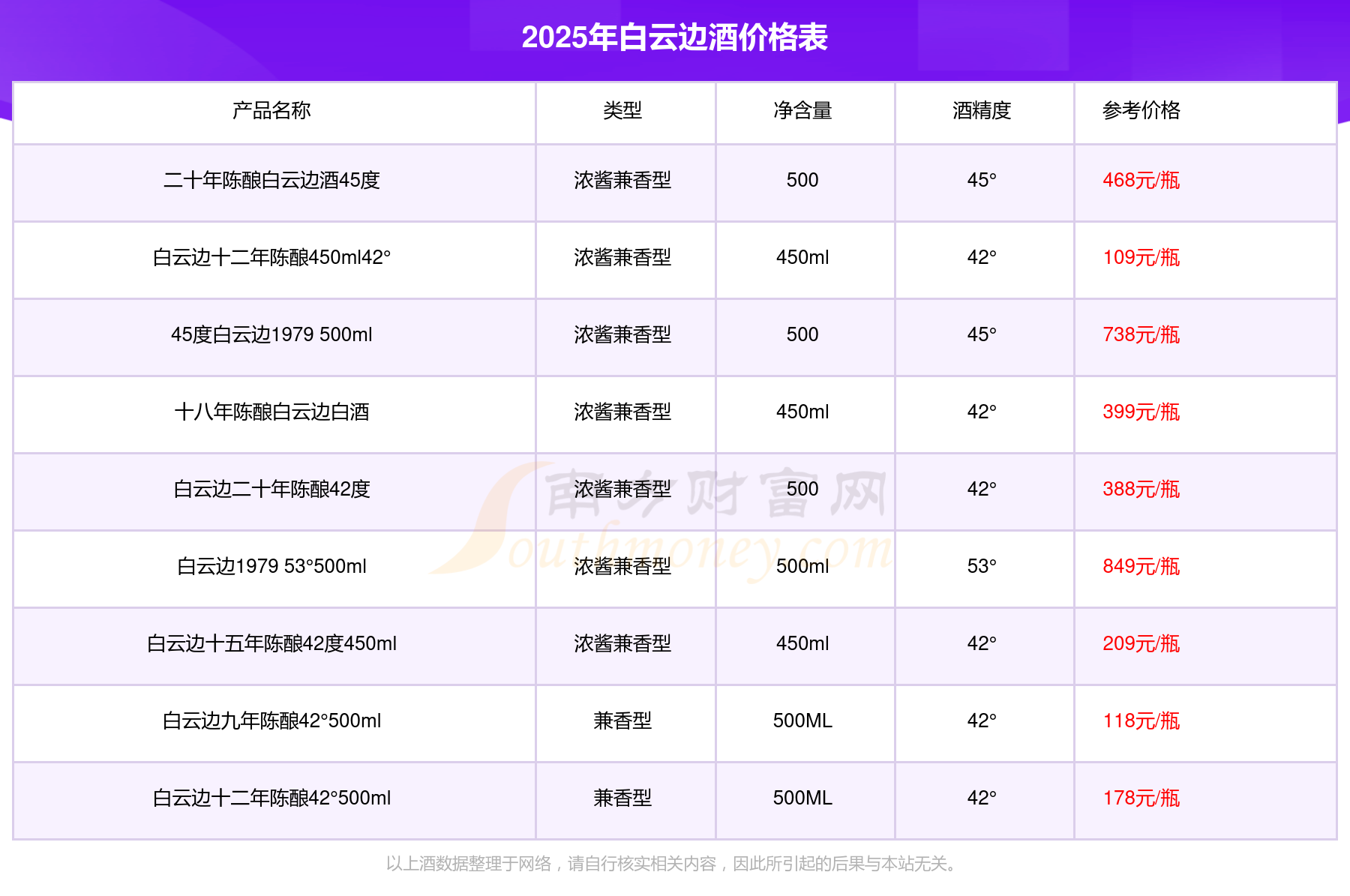The height and width of the screenshot is (896, 1350).
Task: Click 500 in the 白云边二十年陈酿42度 row
Action: pos(802,489)
